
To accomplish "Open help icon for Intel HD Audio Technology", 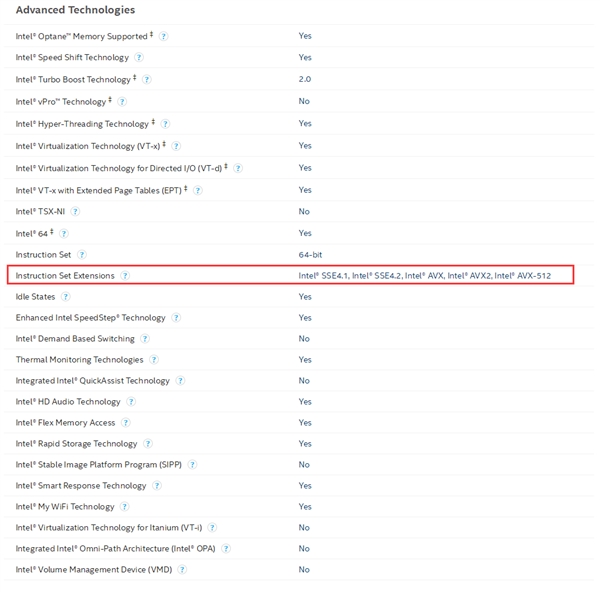I will [131, 402].
